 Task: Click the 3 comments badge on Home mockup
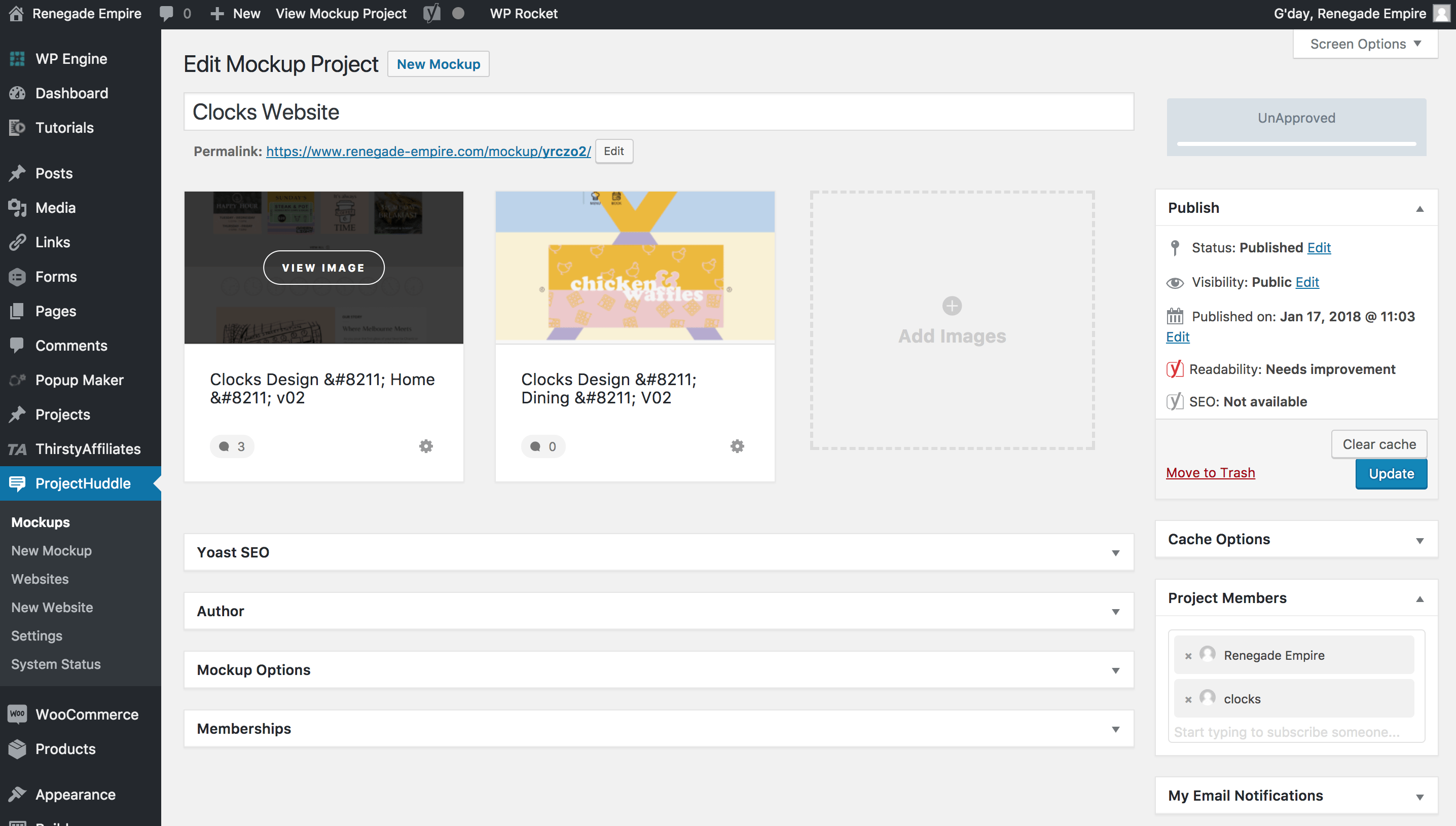point(232,446)
